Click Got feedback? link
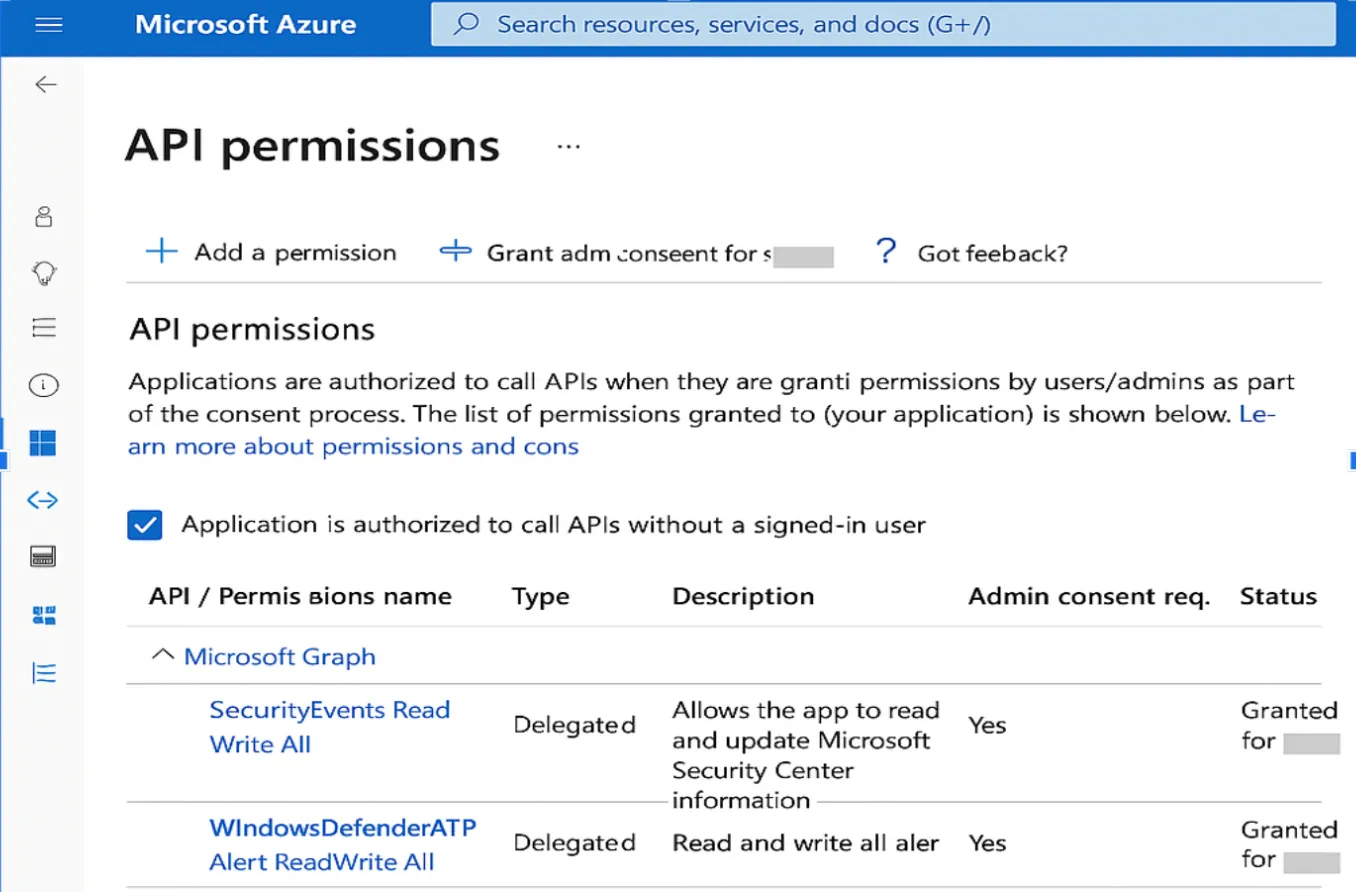The height and width of the screenshot is (892, 1356). (992, 254)
